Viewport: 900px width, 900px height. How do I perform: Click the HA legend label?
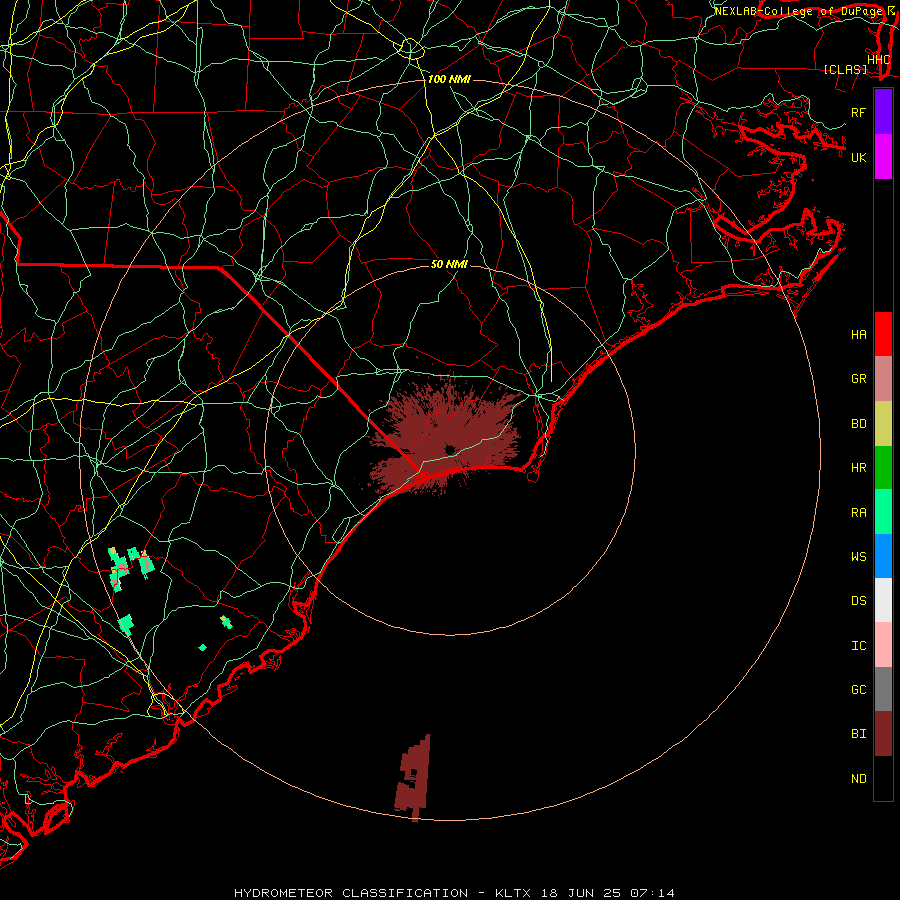[x=859, y=335]
